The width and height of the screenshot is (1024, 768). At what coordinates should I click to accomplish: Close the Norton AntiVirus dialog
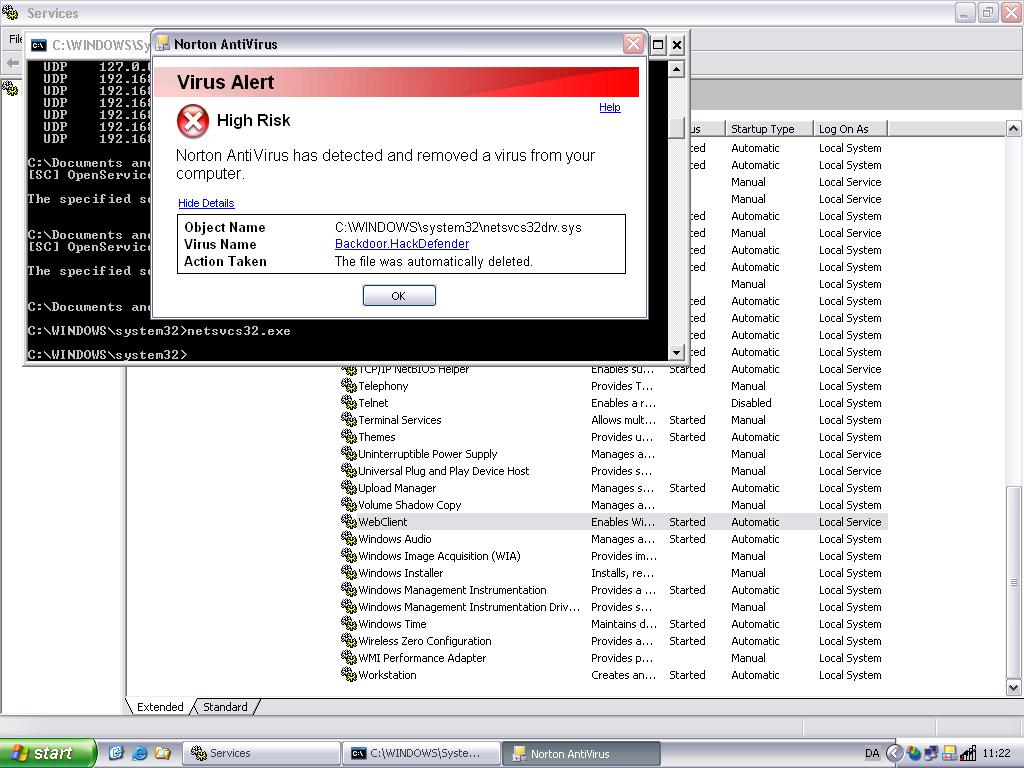pos(633,44)
